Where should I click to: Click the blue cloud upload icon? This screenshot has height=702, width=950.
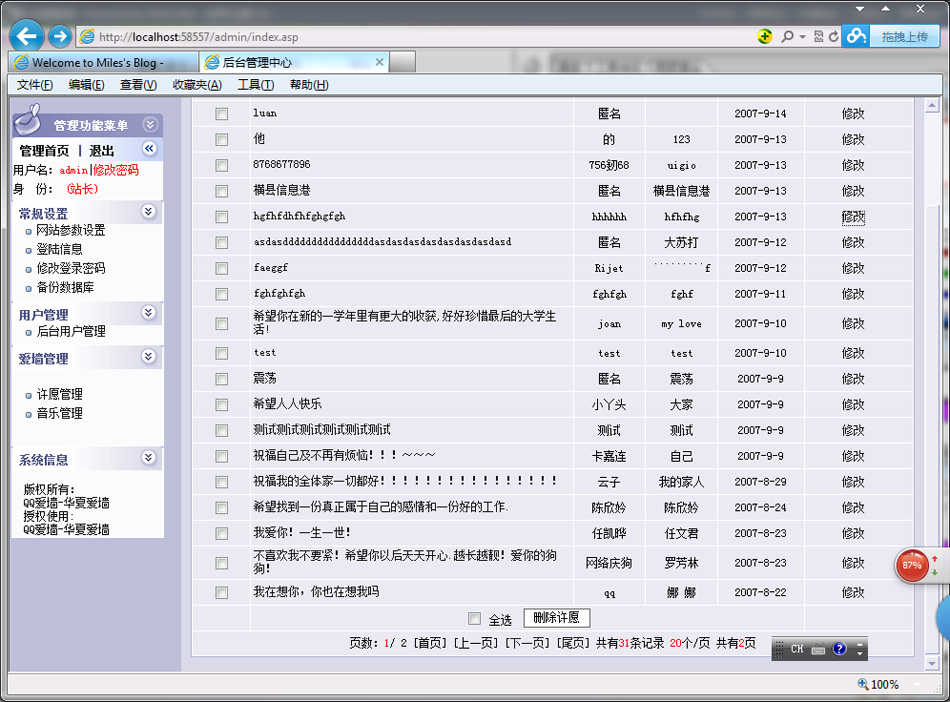coord(855,36)
